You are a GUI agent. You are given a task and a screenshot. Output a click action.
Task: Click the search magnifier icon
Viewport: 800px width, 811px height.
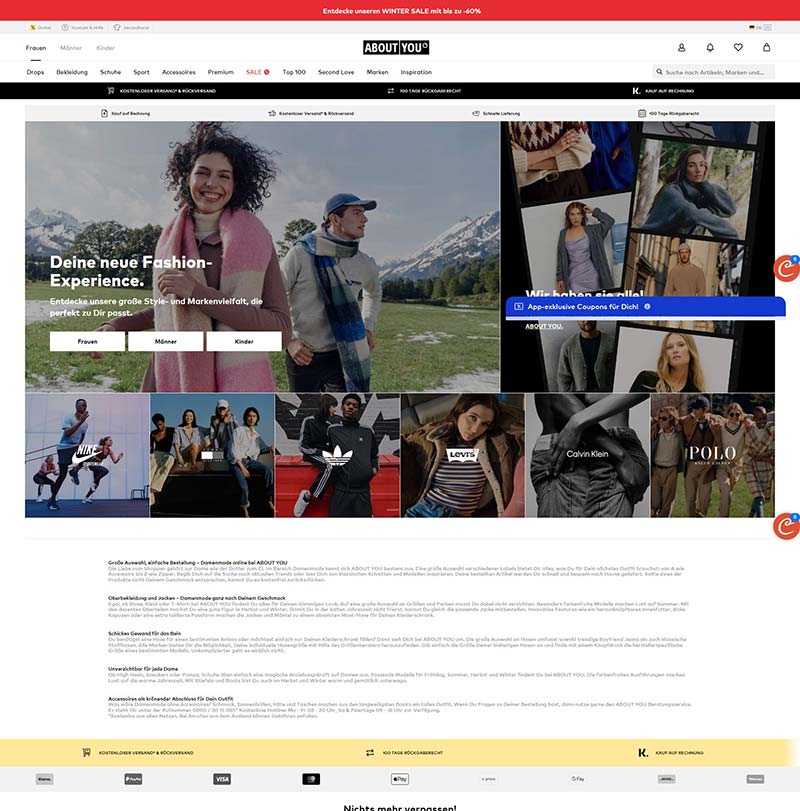pyautogui.click(x=659, y=72)
